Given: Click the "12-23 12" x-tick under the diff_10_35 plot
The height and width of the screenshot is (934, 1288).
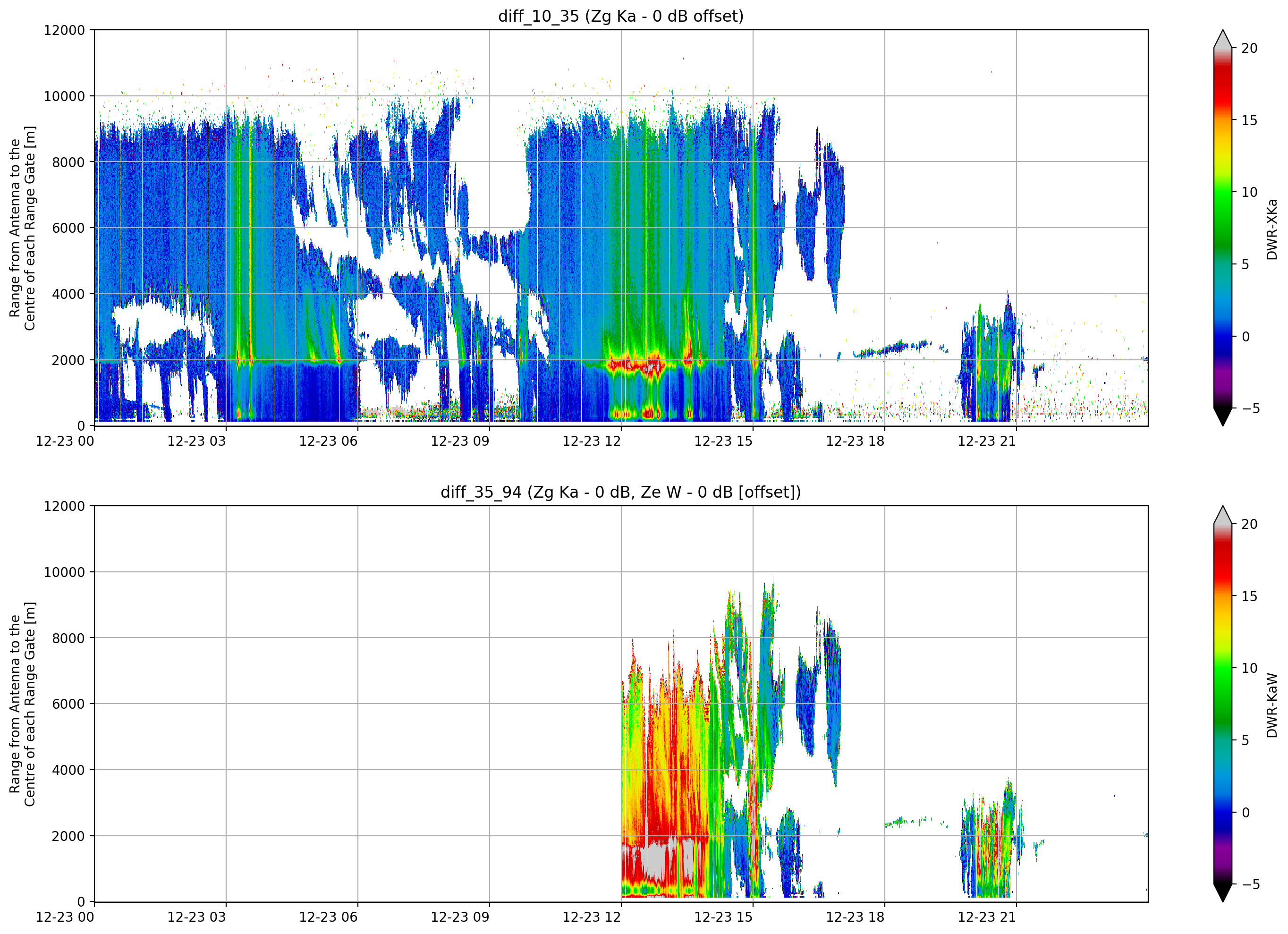Looking at the screenshot, I should pos(592,442).
